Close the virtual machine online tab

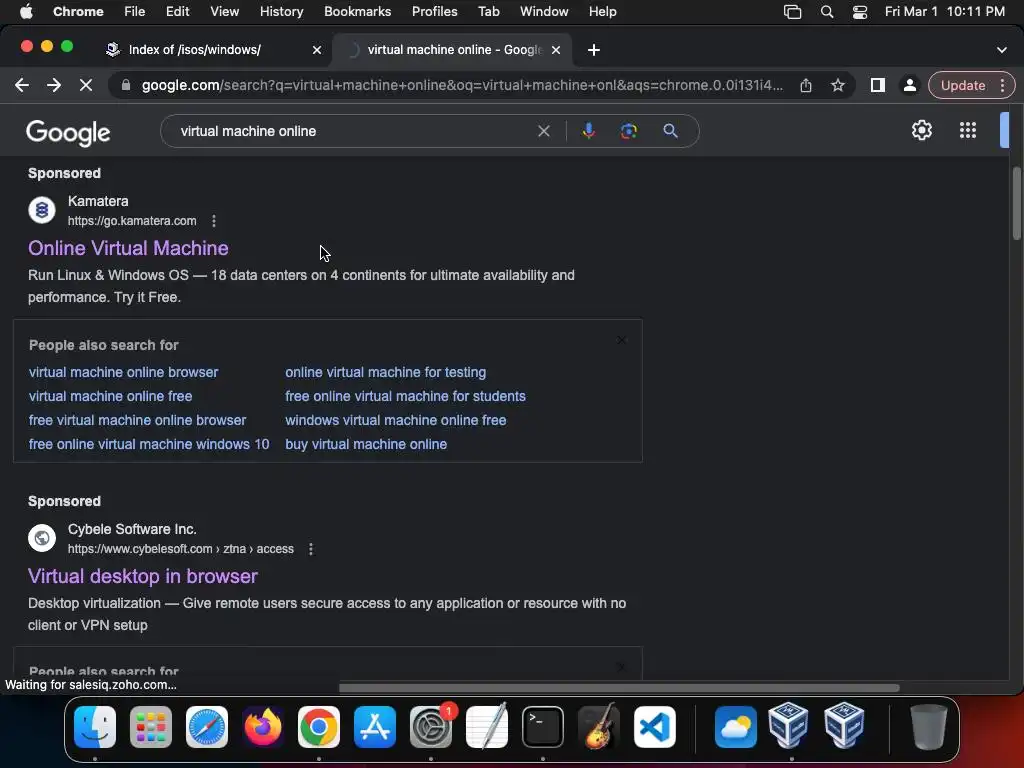click(556, 50)
